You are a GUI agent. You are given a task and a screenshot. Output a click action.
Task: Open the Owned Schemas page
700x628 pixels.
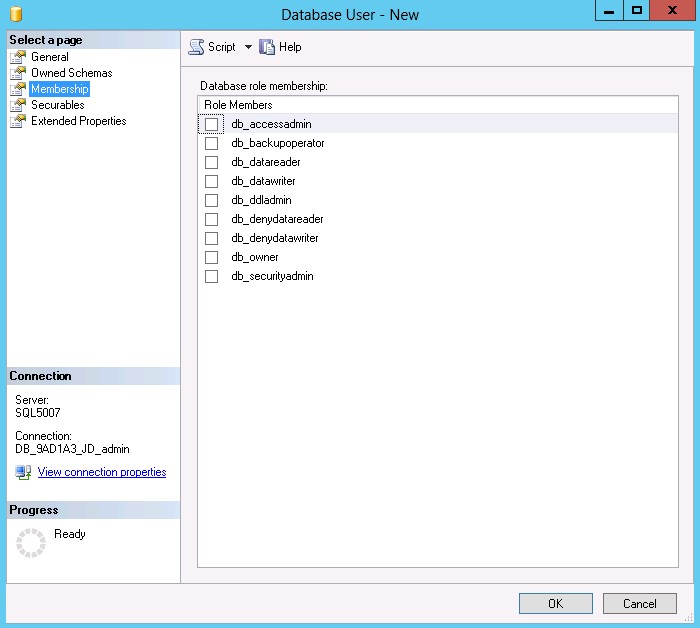coord(71,73)
